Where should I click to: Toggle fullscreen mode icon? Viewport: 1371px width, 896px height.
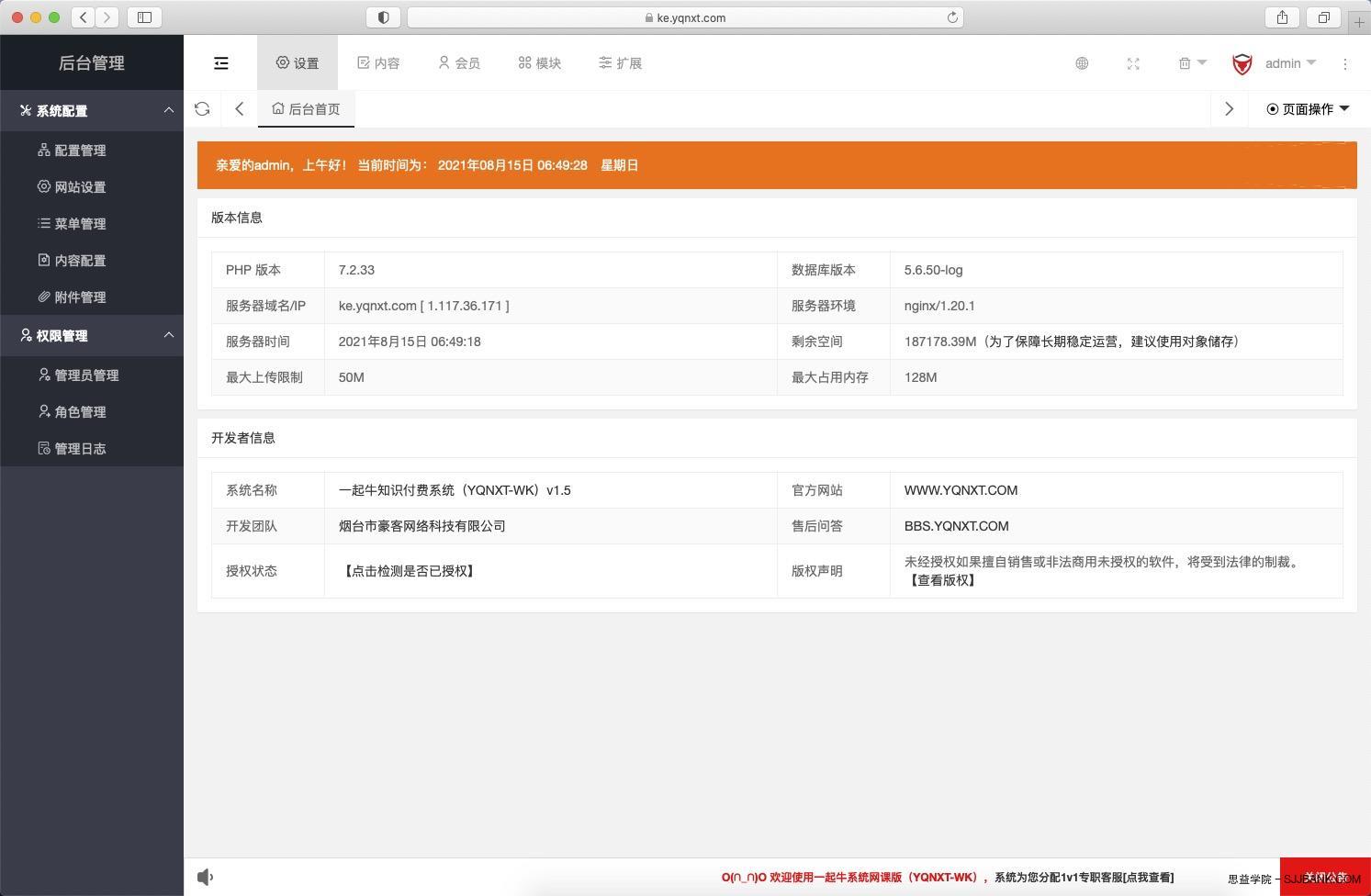point(1133,63)
